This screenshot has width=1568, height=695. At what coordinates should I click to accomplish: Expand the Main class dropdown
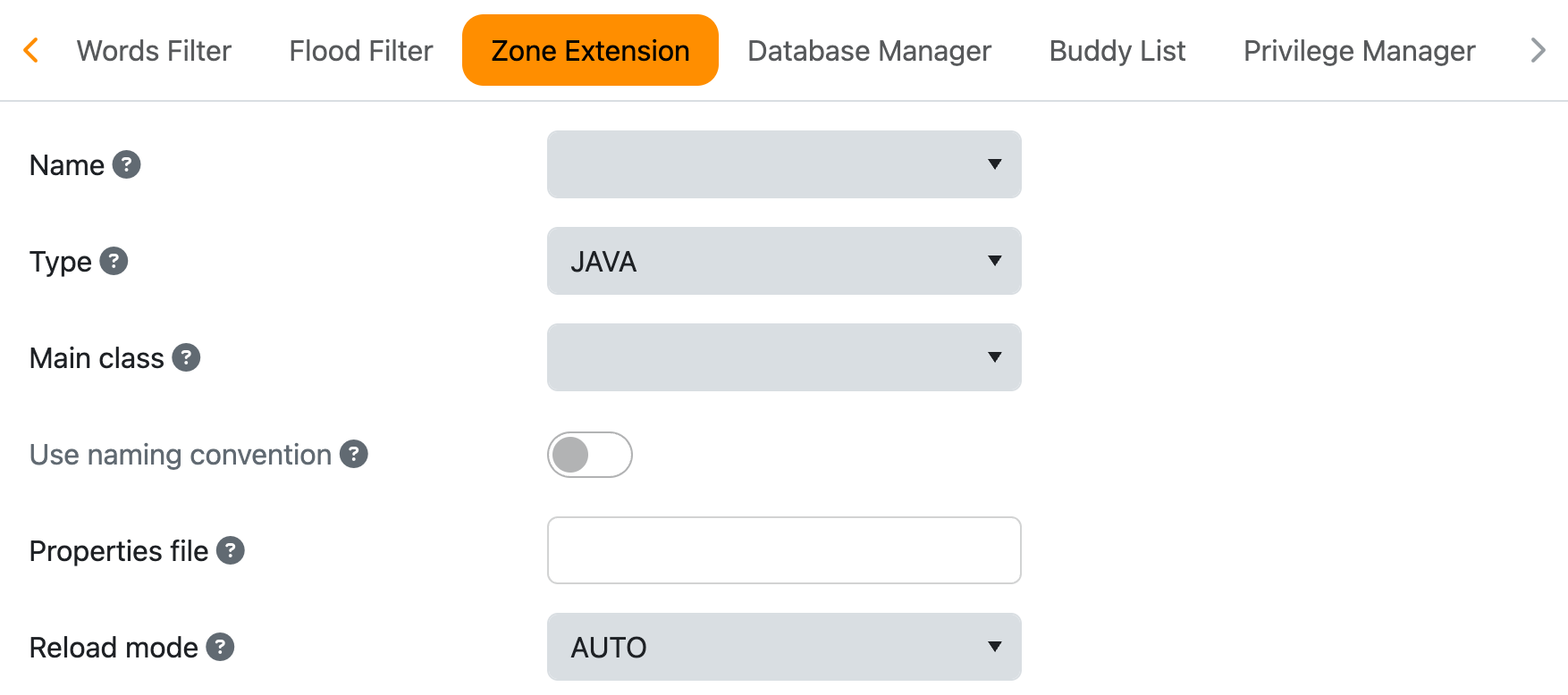tap(783, 357)
